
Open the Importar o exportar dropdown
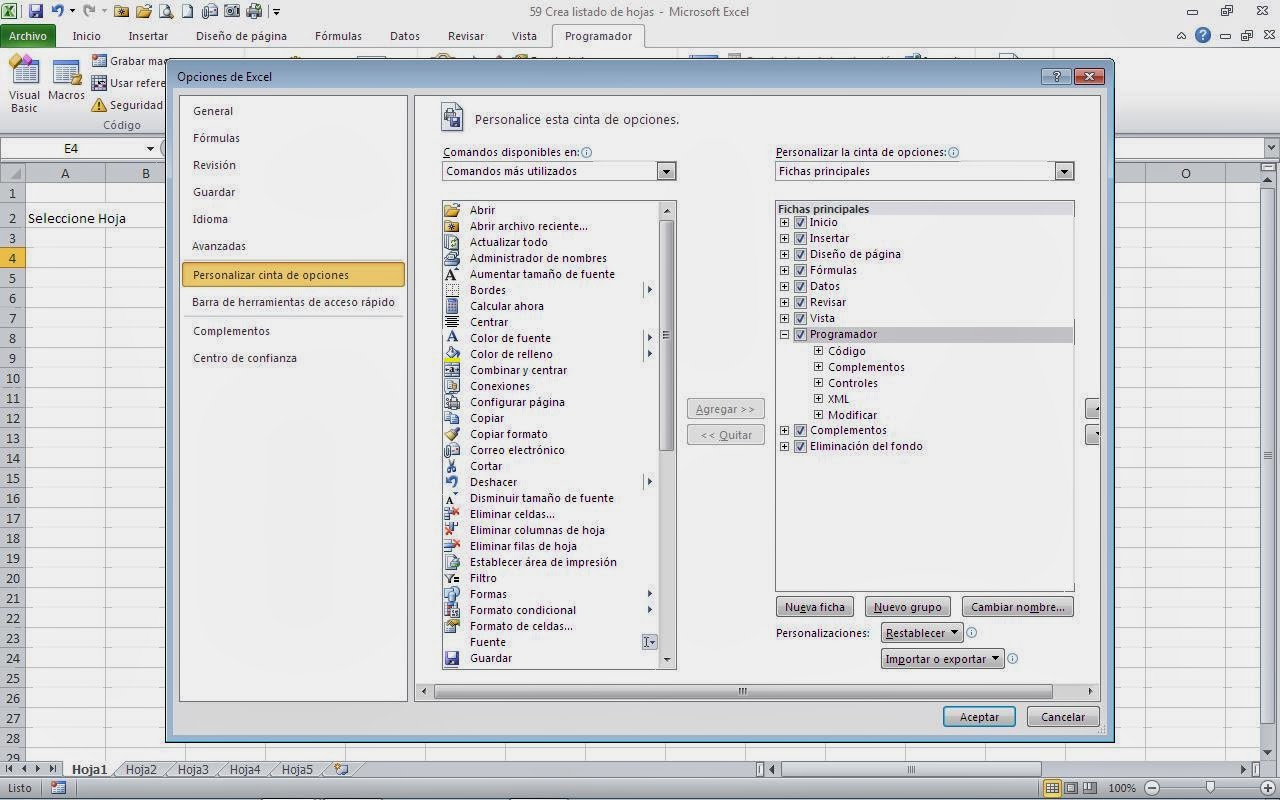(x=942, y=659)
